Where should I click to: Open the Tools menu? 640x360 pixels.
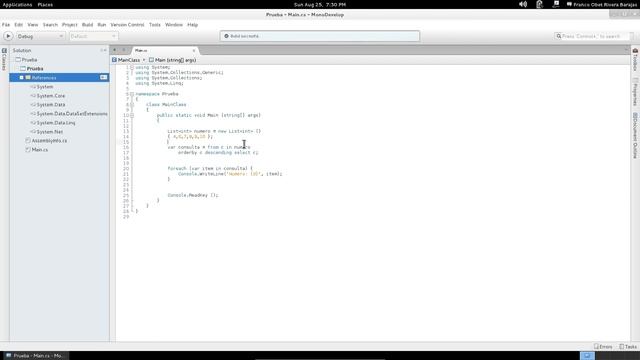click(x=155, y=25)
